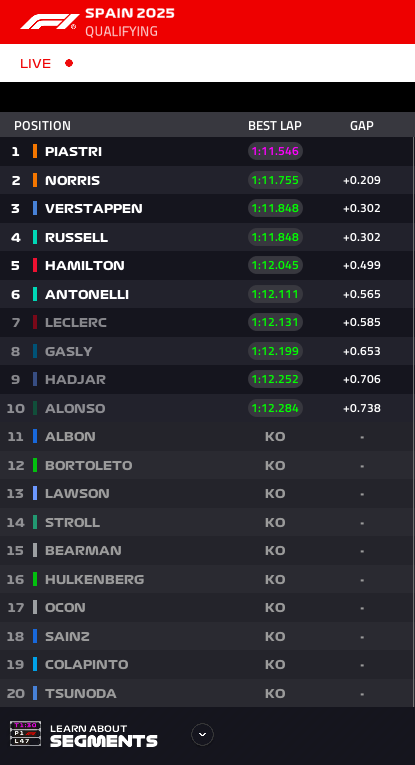Image resolution: width=415 pixels, height=765 pixels.
Task: Click Bortoleto's green team color marker
Action: click(35, 465)
